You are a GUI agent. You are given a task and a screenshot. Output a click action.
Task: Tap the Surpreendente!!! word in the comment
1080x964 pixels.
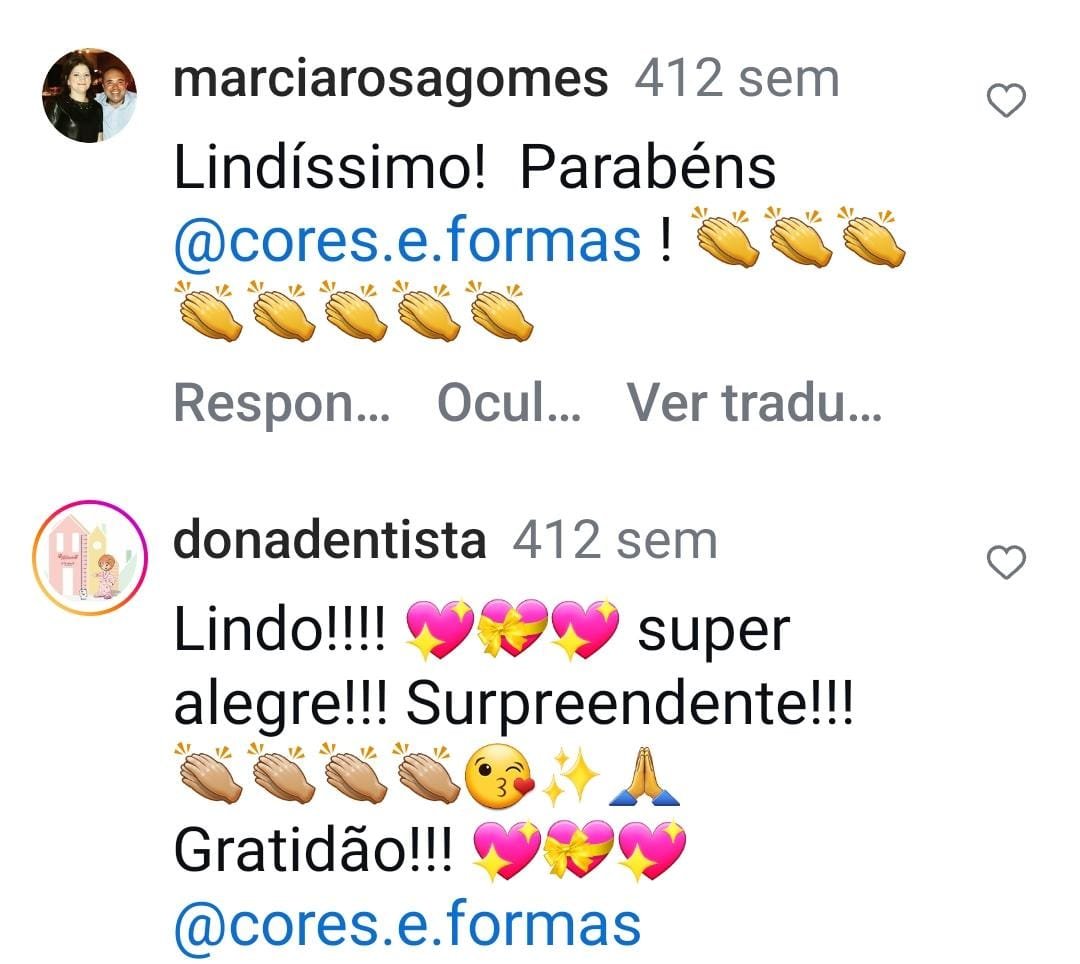[630, 706]
